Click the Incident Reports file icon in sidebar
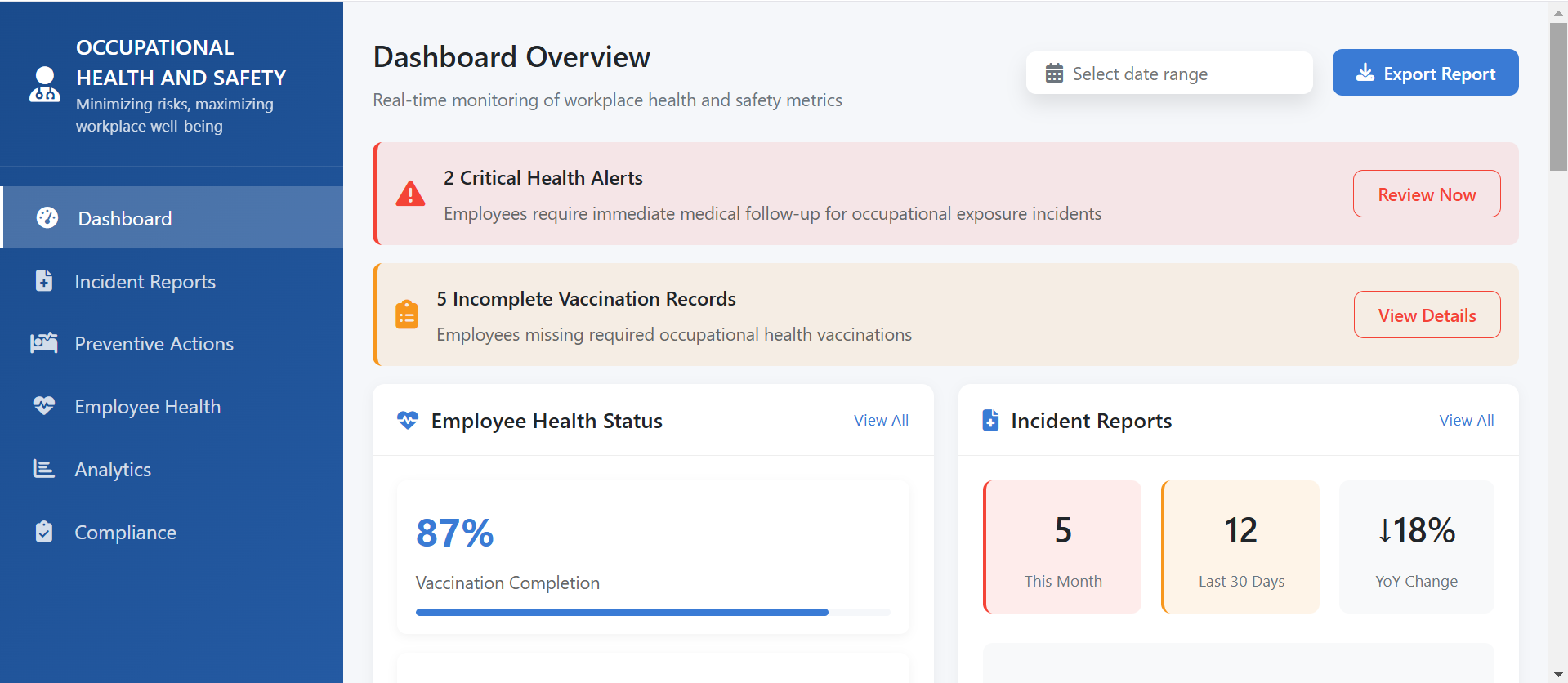This screenshot has width=1568, height=683. pos(44,280)
